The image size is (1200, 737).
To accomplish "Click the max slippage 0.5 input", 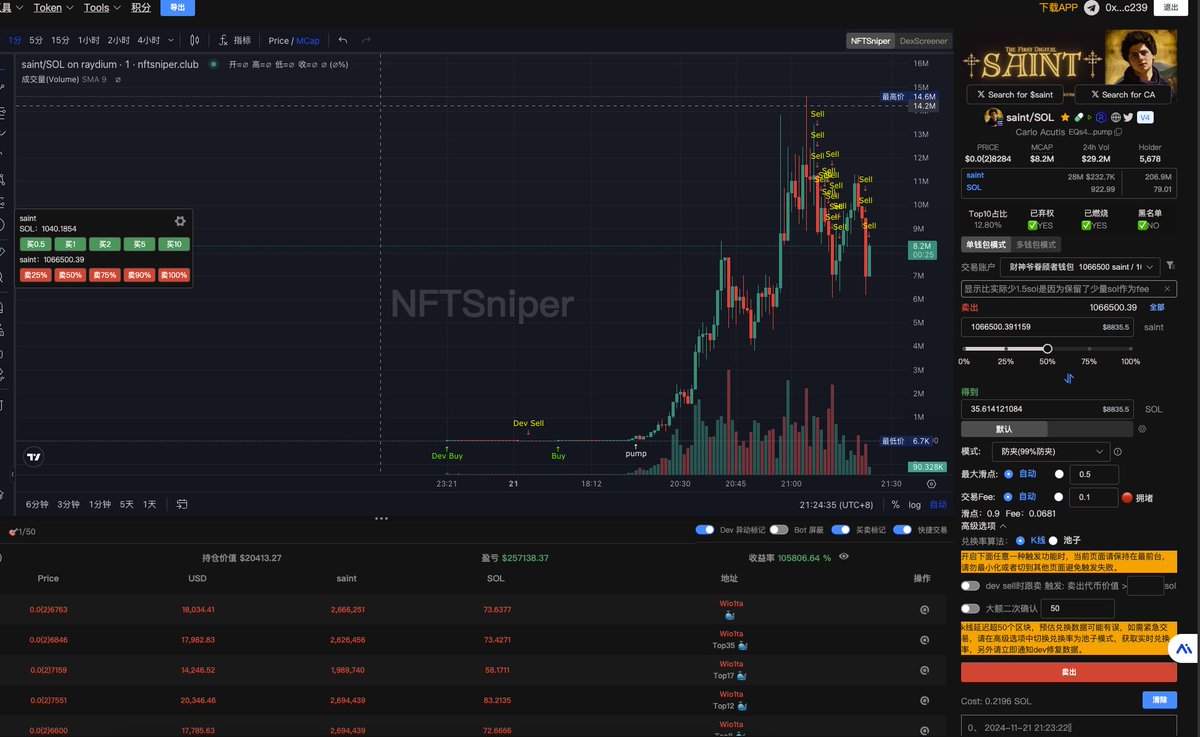I will tap(1093, 474).
